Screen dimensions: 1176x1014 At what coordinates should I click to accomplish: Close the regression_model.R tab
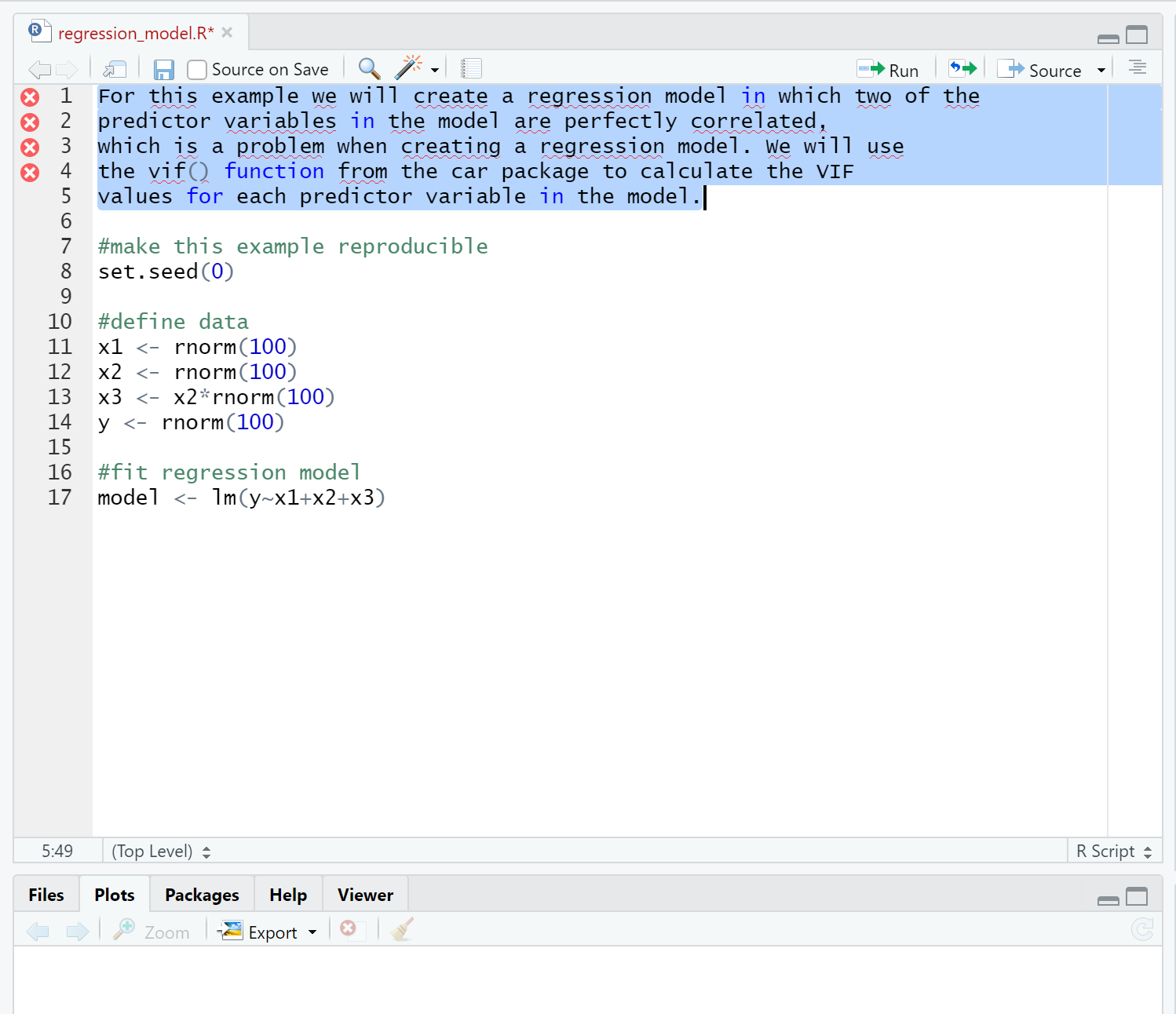click(227, 32)
